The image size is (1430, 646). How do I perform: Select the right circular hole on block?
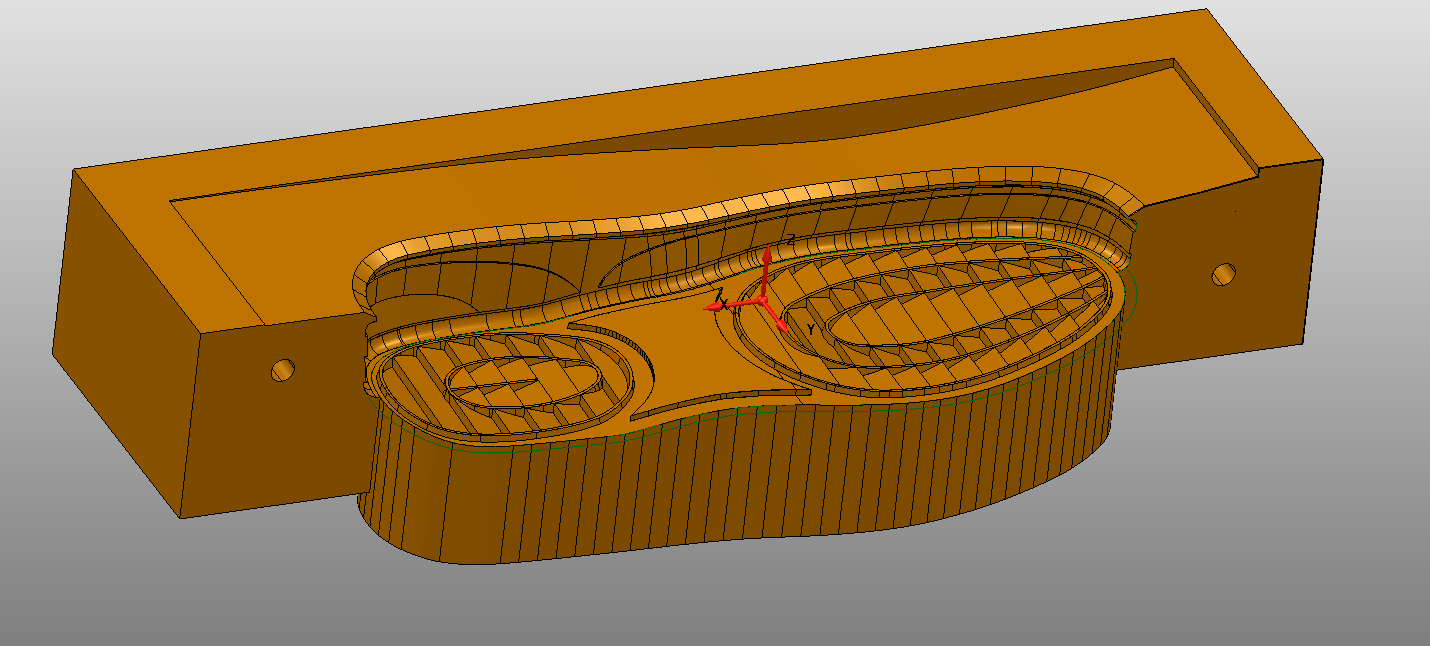point(1223,273)
